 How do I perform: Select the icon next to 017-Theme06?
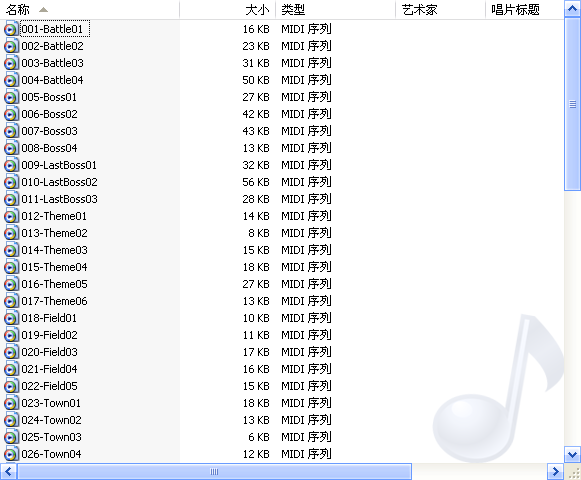click(x=11, y=301)
